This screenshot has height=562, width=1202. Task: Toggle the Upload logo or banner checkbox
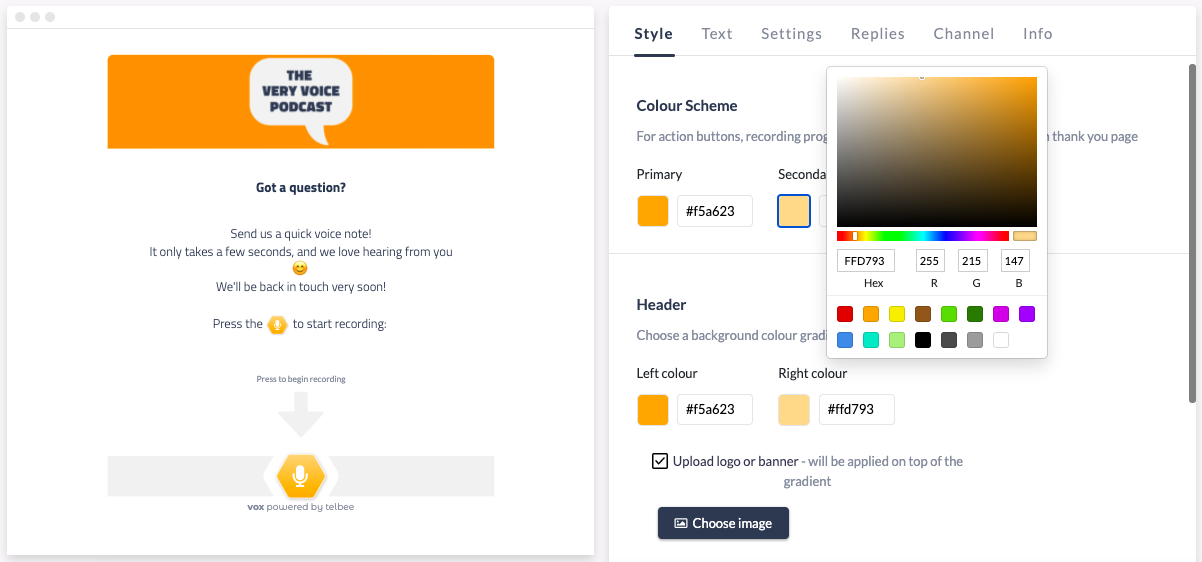(x=660, y=461)
